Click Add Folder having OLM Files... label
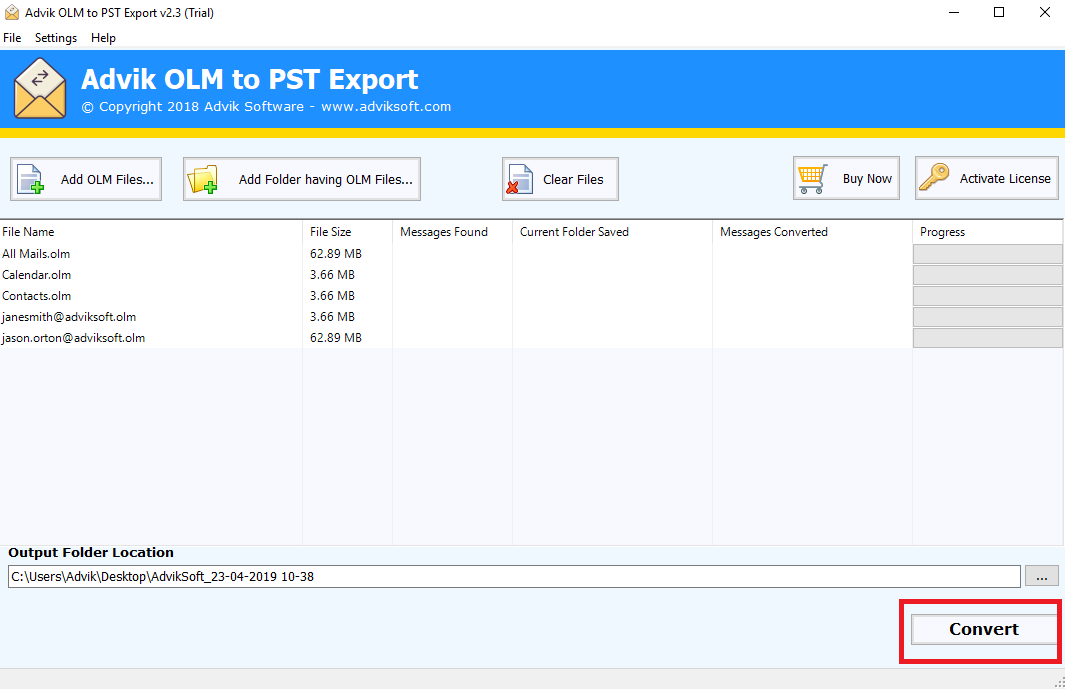 325,179
